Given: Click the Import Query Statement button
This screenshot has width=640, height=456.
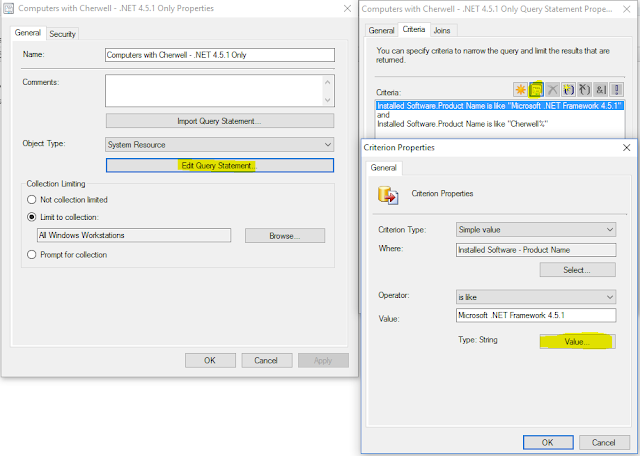Looking at the screenshot, I should point(220,121).
